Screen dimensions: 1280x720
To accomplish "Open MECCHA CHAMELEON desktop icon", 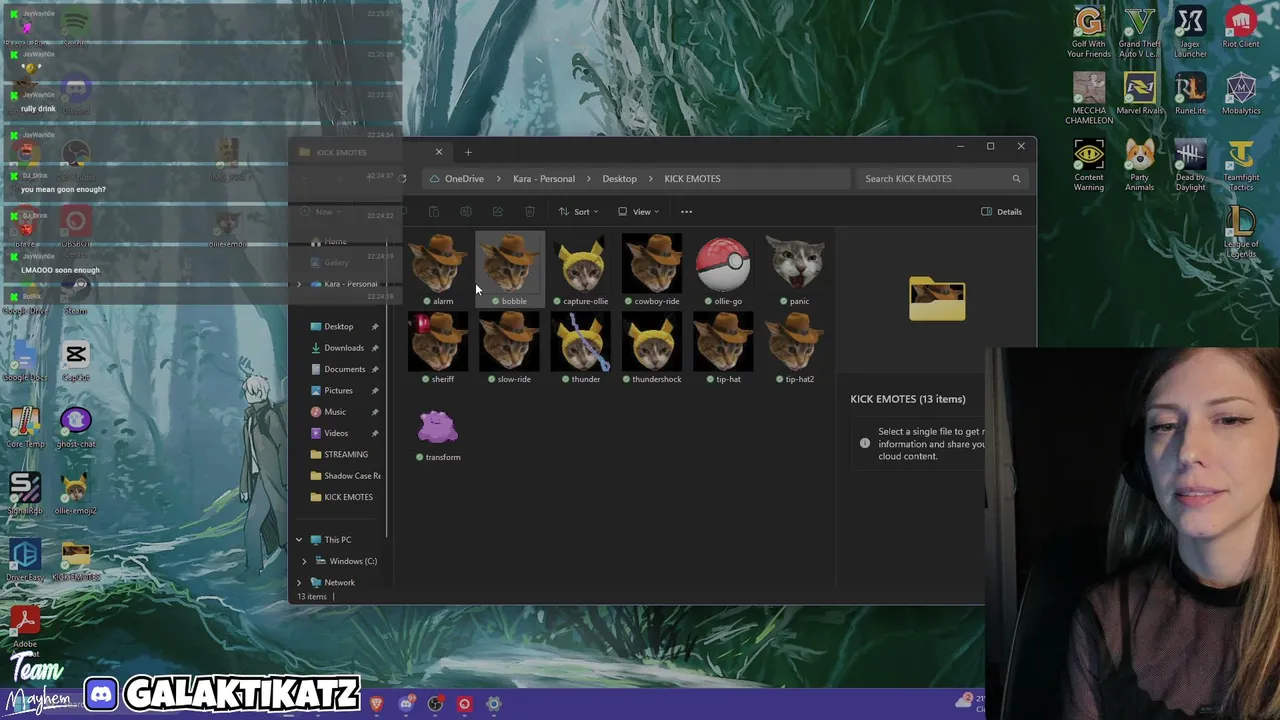I will [1089, 99].
